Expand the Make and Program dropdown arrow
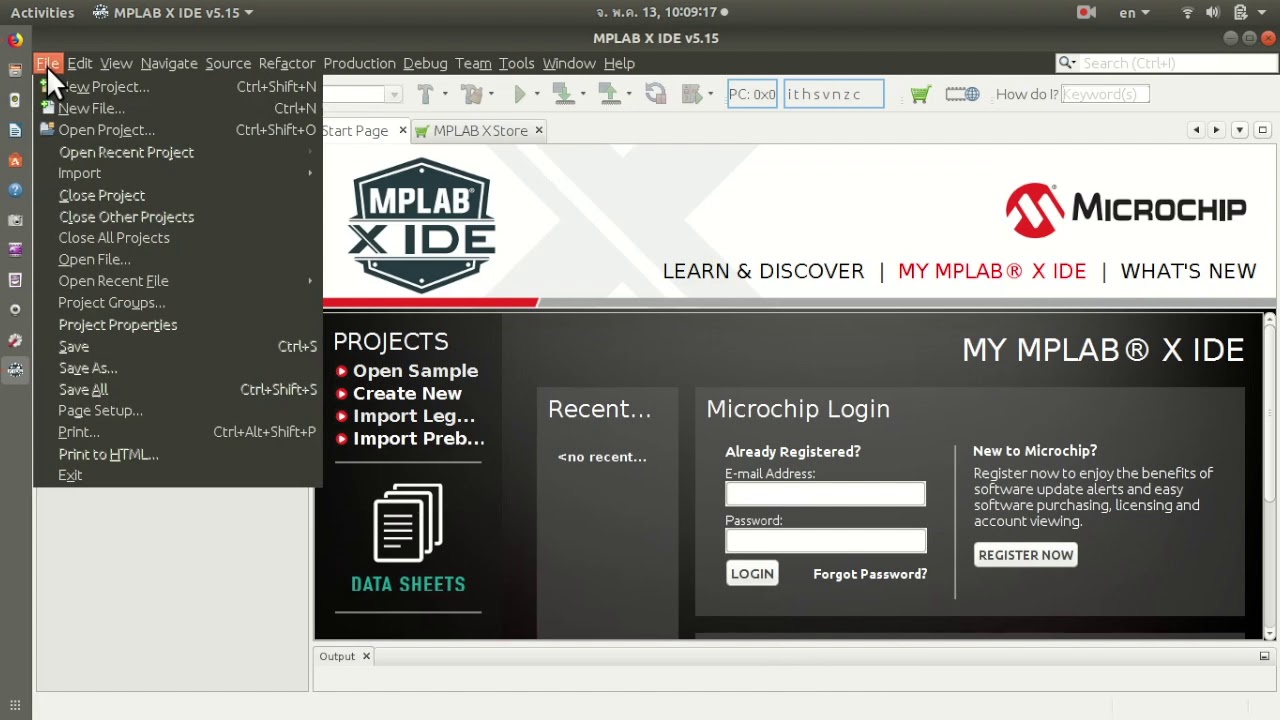The width and height of the screenshot is (1280, 720). click(x=583, y=94)
